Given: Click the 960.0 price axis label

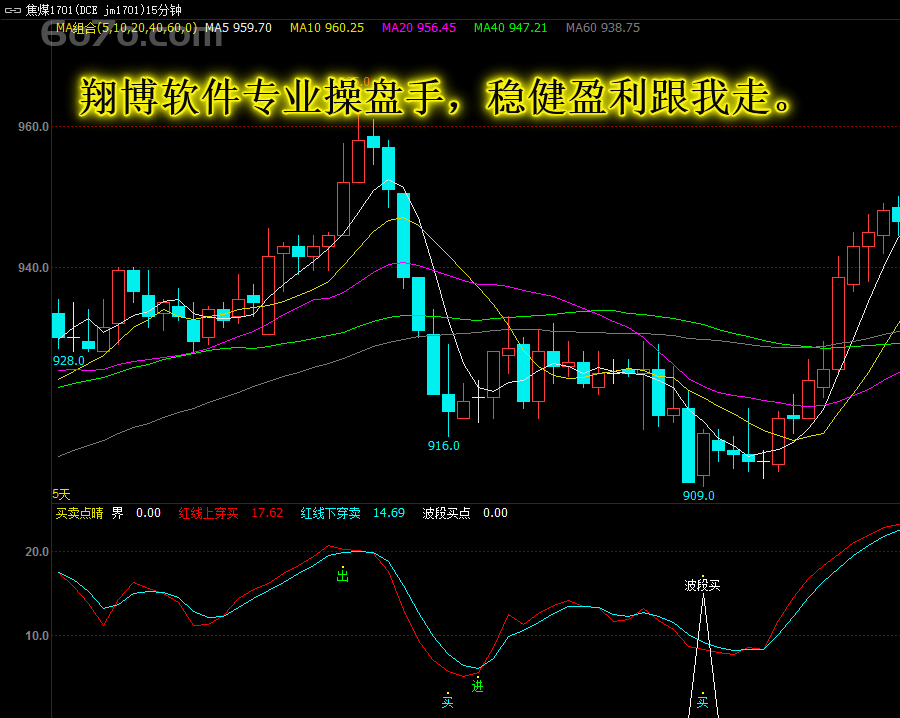Looking at the screenshot, I should coord(33,127).
